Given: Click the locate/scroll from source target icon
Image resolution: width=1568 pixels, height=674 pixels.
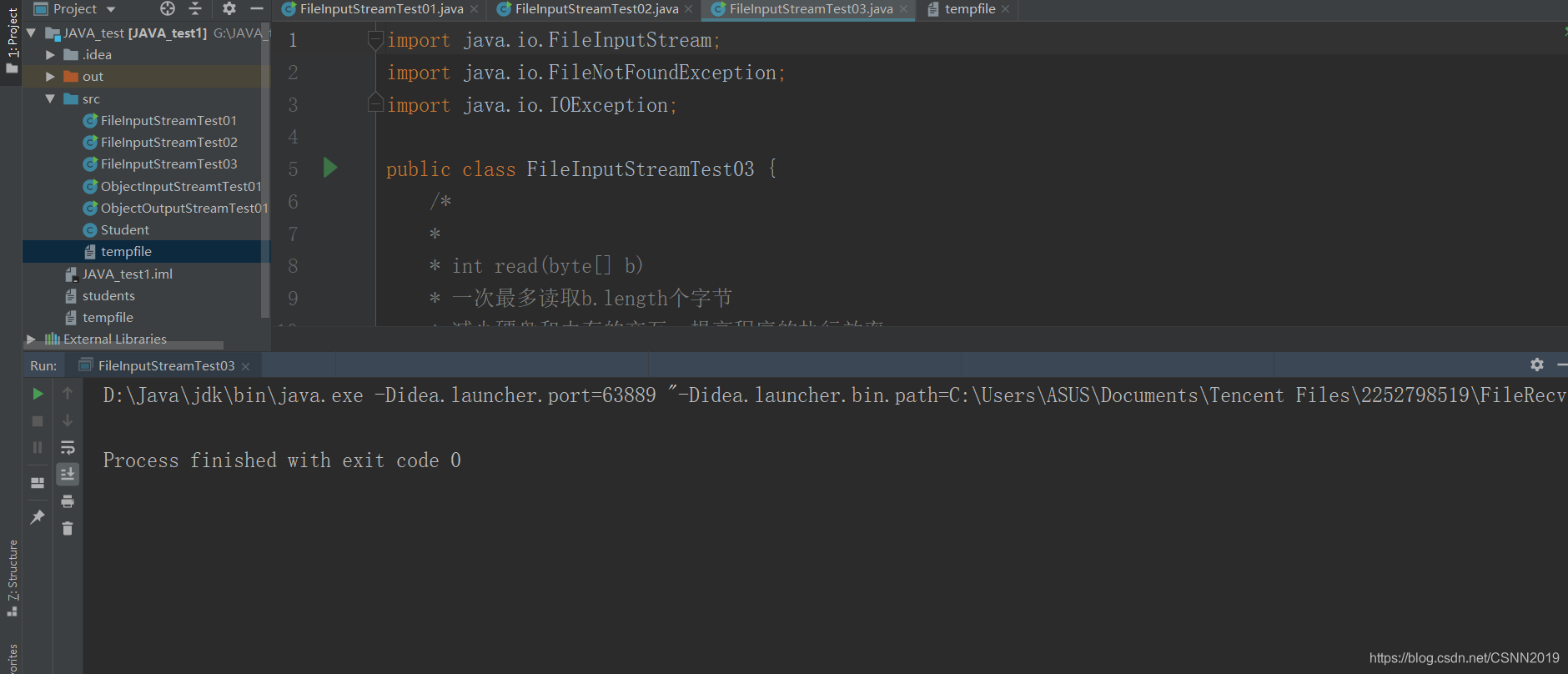Looking at the screenshot, I should pos(168,8).
